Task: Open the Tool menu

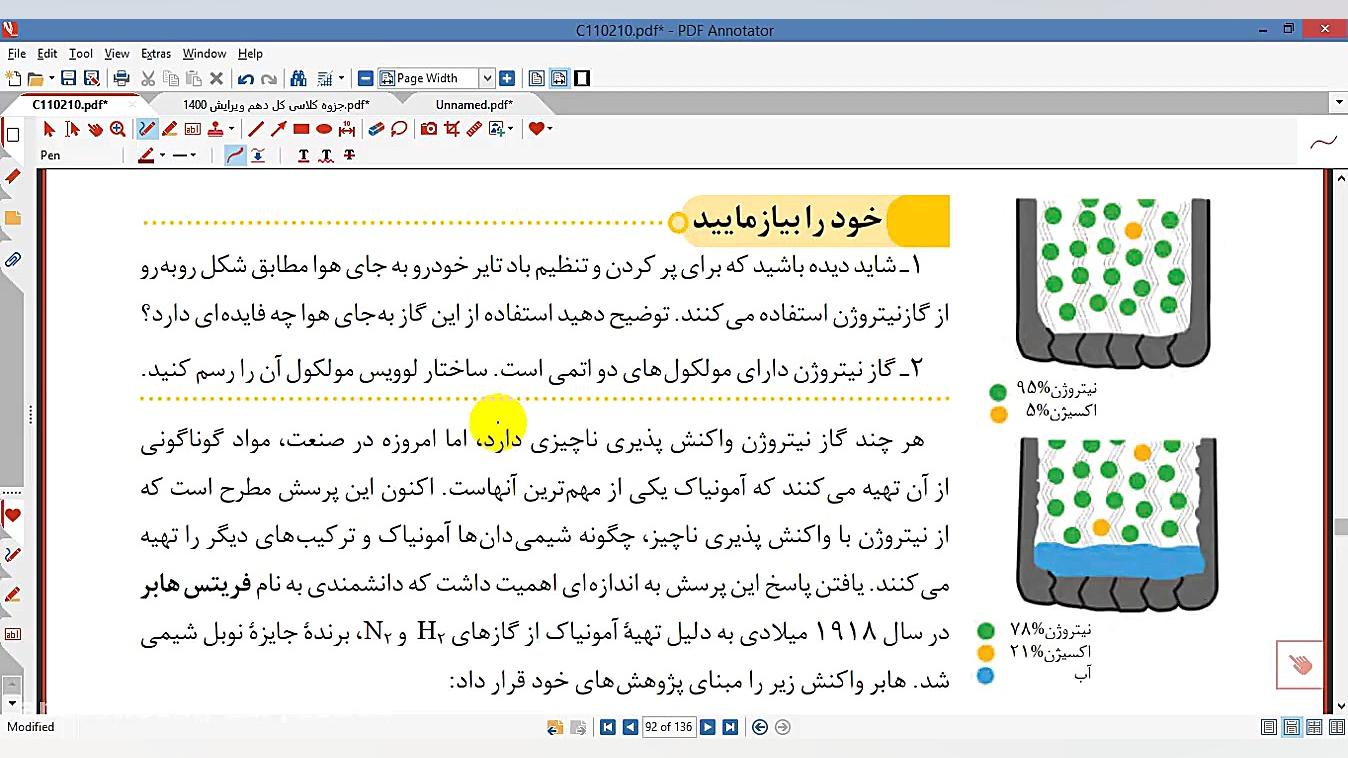Action: 81,54
